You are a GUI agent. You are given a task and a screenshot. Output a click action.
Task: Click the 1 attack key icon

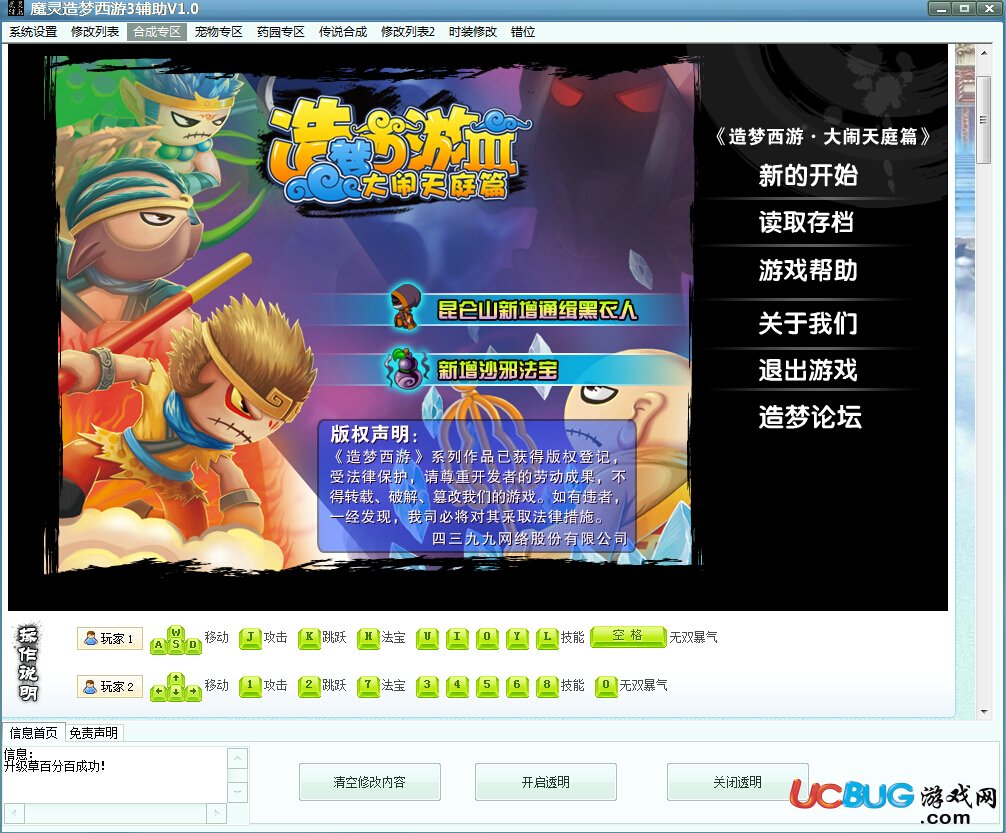coord(250,686)
